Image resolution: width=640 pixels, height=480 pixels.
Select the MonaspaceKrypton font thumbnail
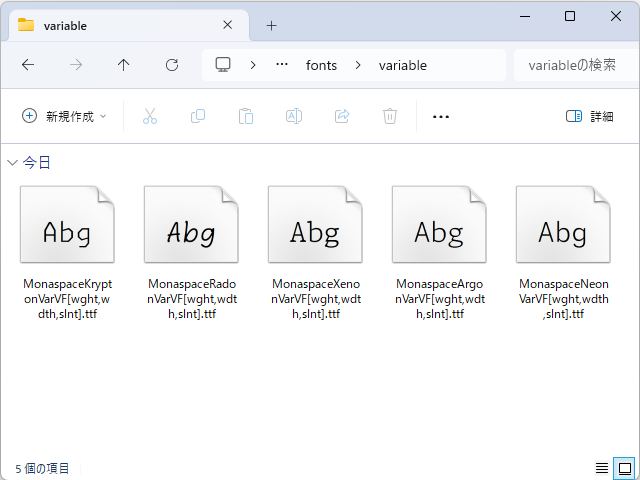click(67, 224)
